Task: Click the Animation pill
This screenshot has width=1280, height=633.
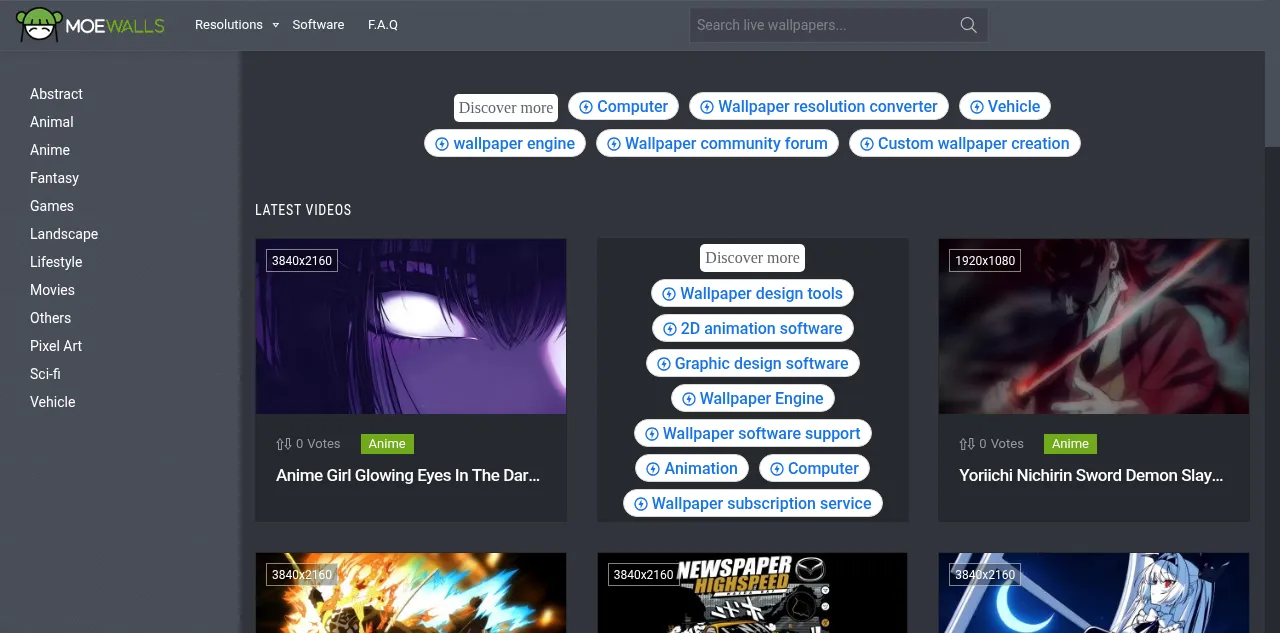Action: tap(692, 468)
